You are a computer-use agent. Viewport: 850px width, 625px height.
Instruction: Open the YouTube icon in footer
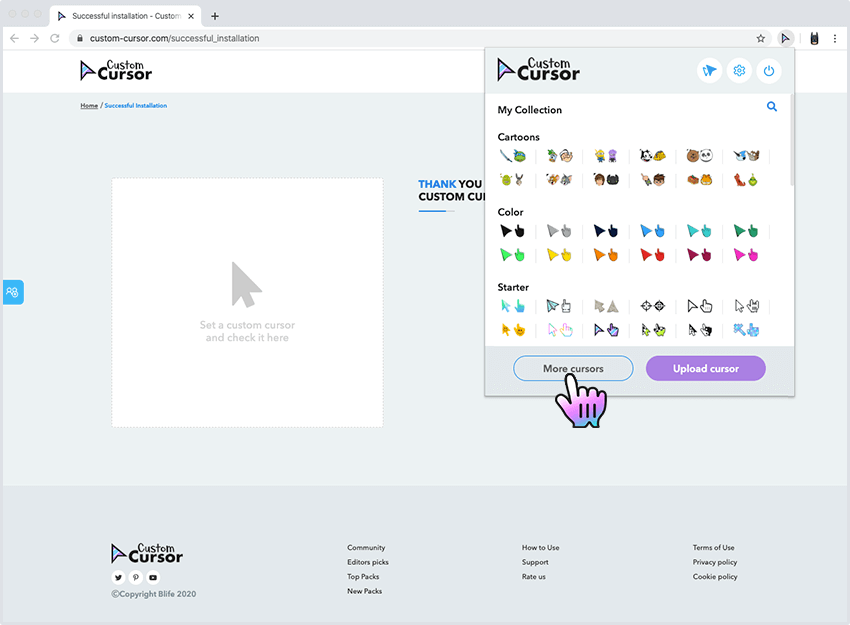click(153, 577)
